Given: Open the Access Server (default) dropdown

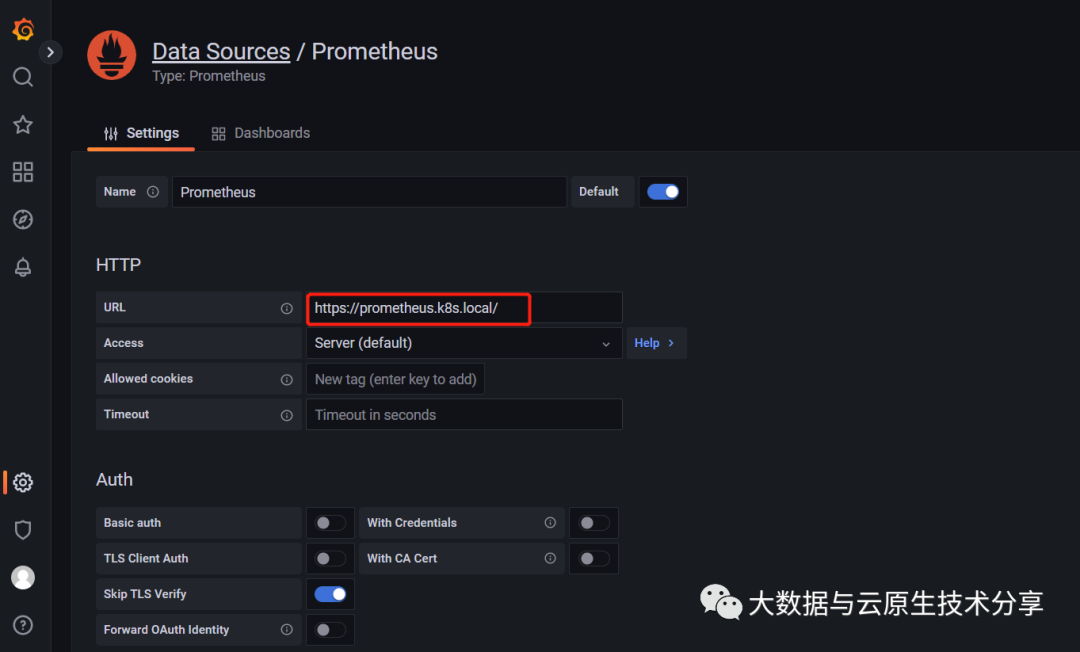Looking at the screenshot, I should (463, 343).
